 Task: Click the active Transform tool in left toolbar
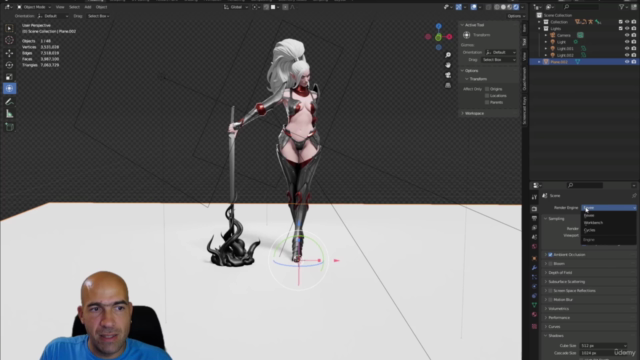[9, 89]
